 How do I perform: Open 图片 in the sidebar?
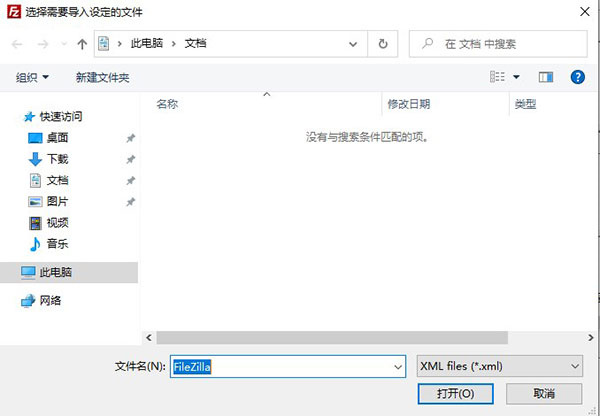click(49, 201)
